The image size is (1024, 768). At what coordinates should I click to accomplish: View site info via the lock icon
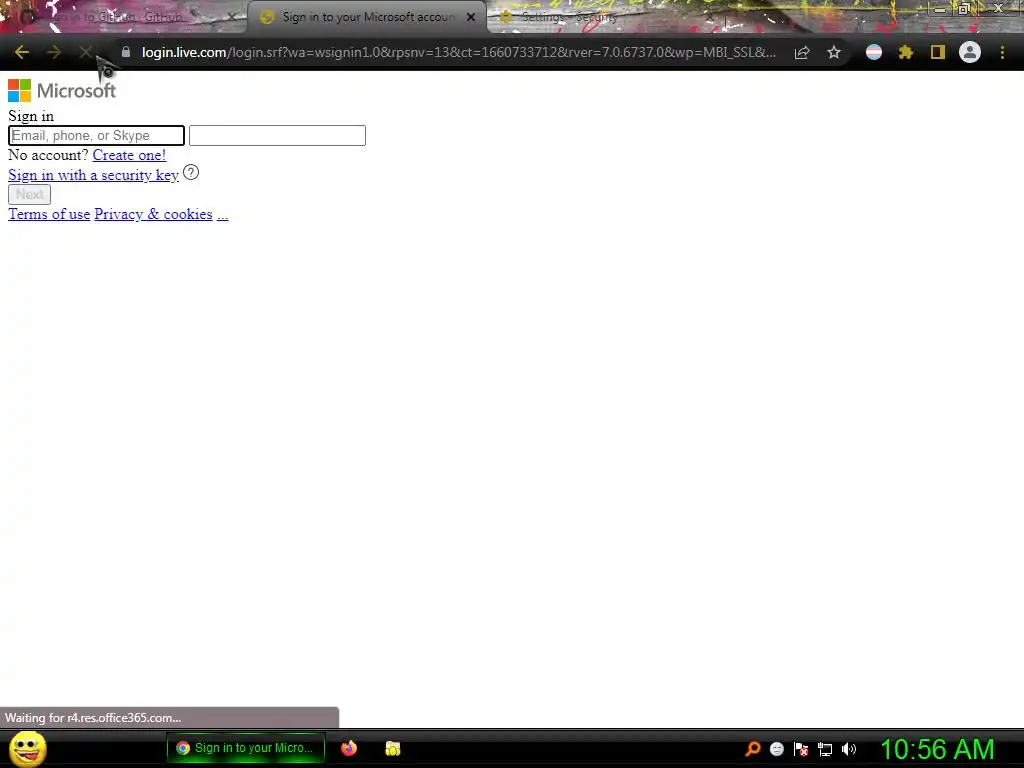(x=126, y=52)
